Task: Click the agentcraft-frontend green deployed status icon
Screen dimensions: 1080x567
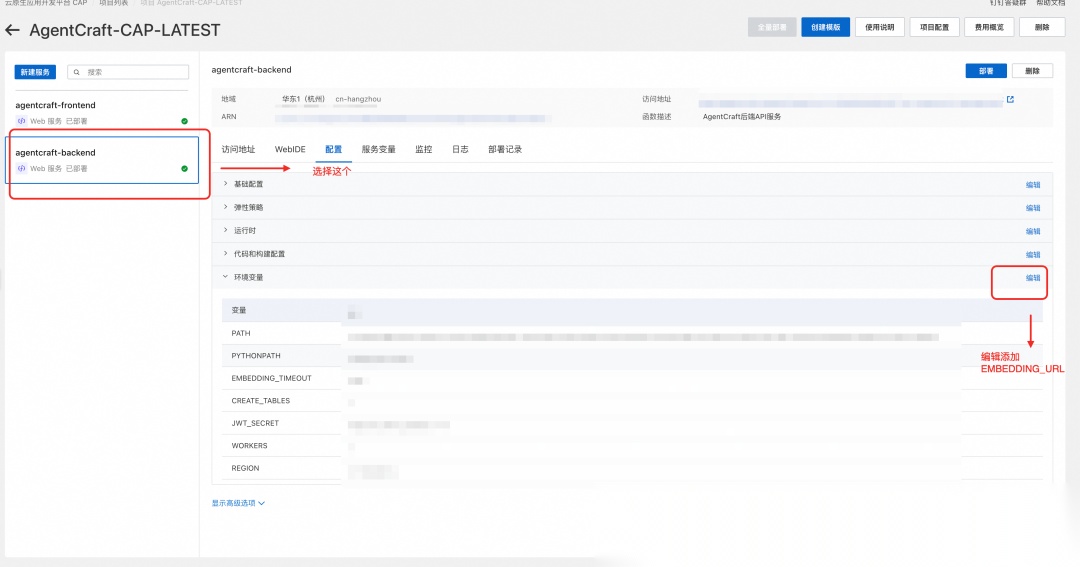Action: (185, 121)
